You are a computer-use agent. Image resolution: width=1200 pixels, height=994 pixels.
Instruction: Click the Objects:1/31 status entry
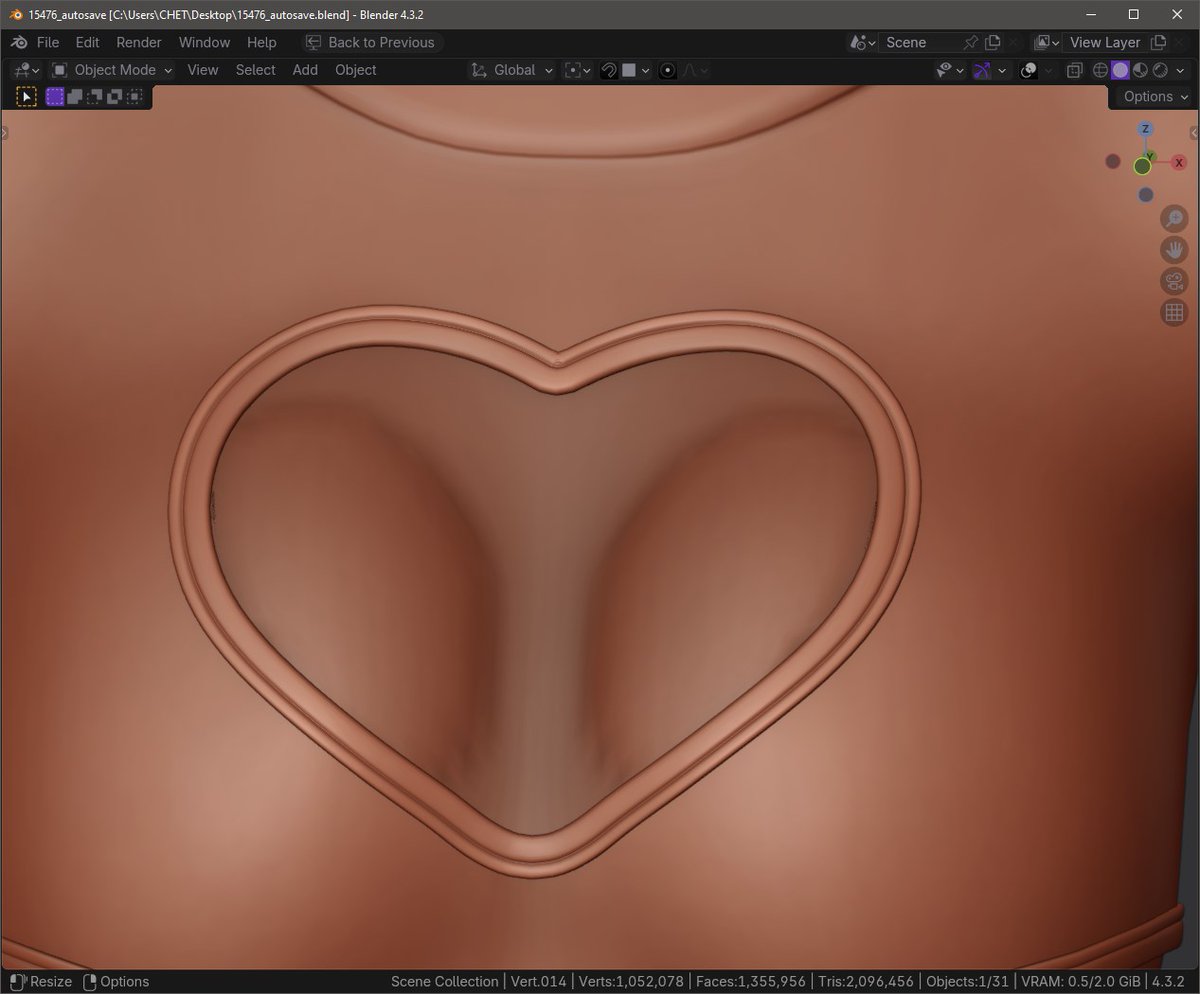[967, 981]
